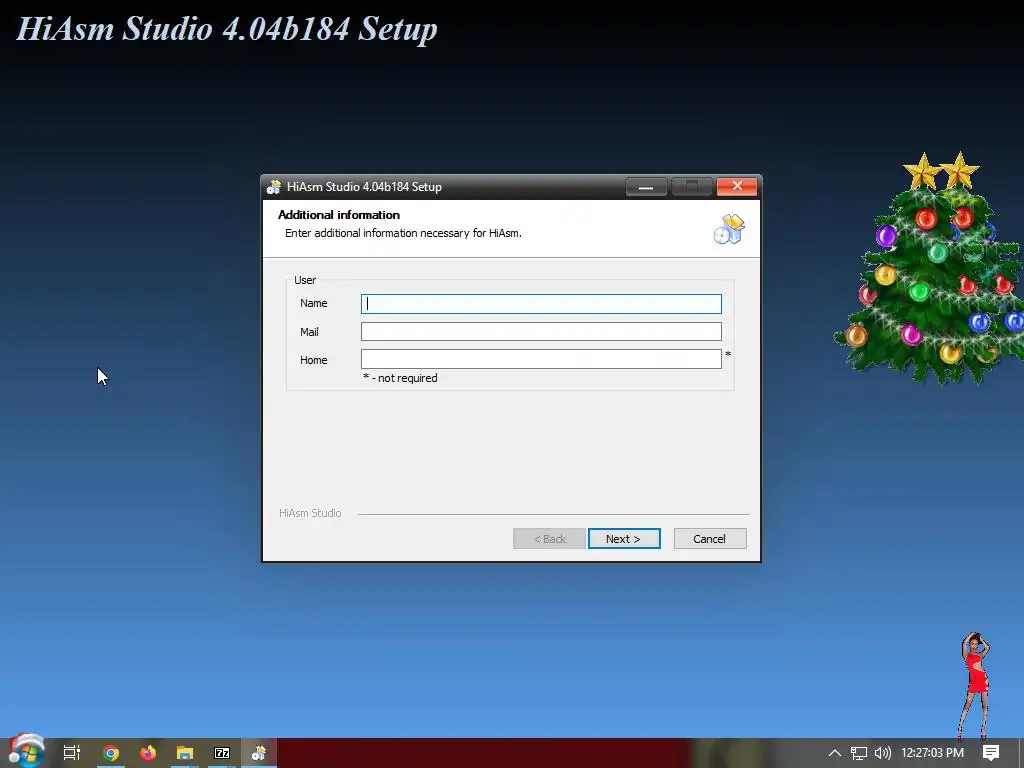Click the 'Enter additional information necessary for HiAsm.' text
This screenshot has width=1024, height=768.
click(403, 233)
